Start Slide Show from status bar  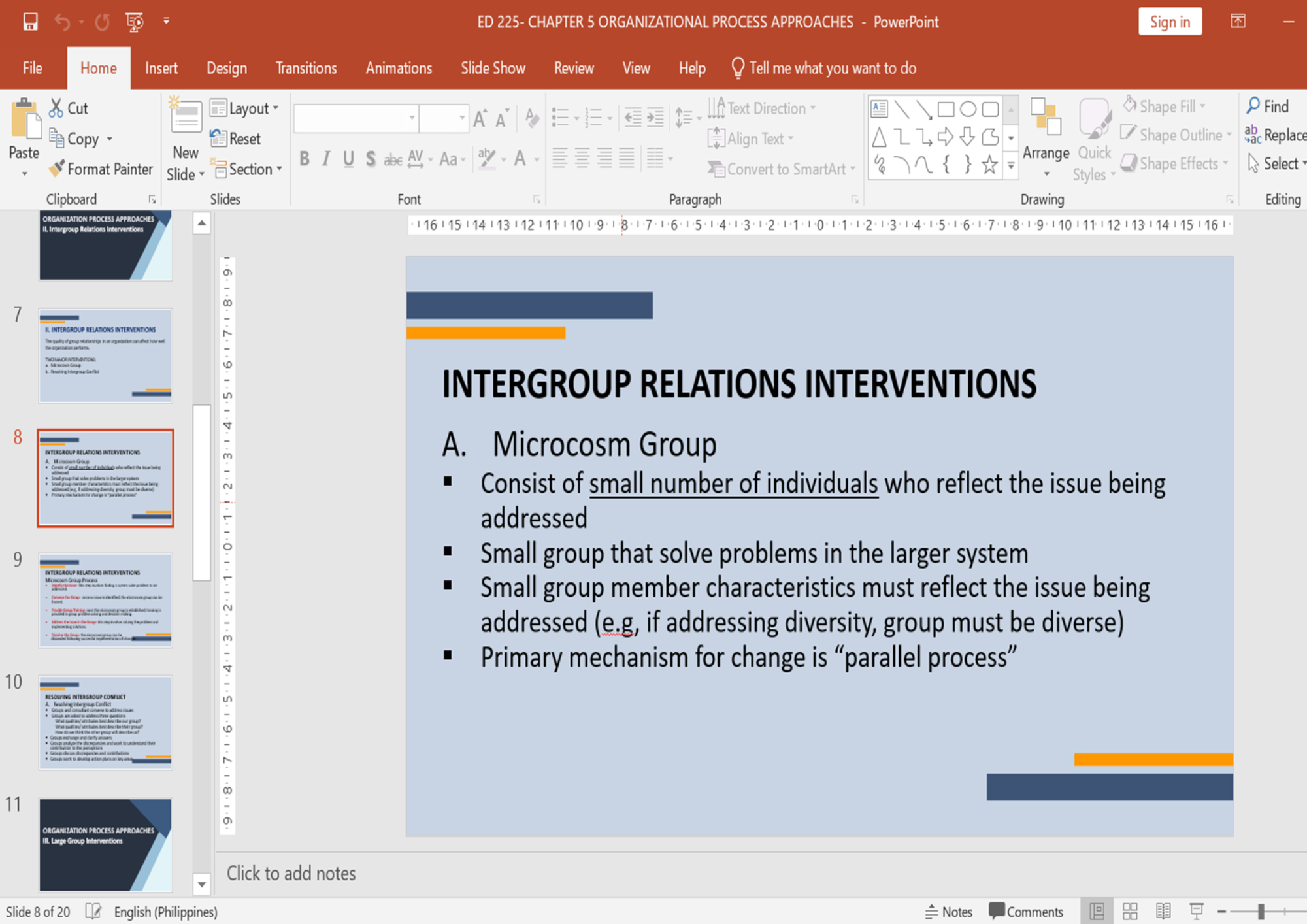click(x=1197, y=912)
